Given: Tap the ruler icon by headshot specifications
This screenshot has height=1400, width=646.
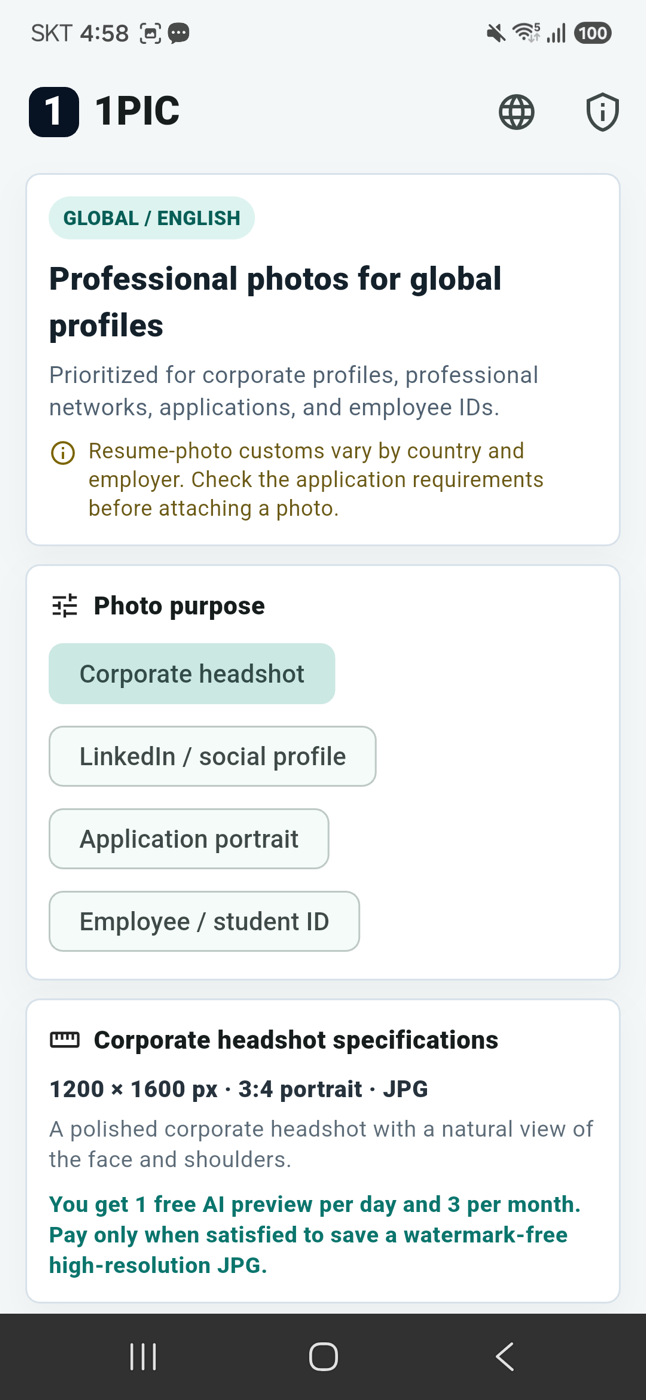Looking at the screenshot, I should [x=65, y=1040].
